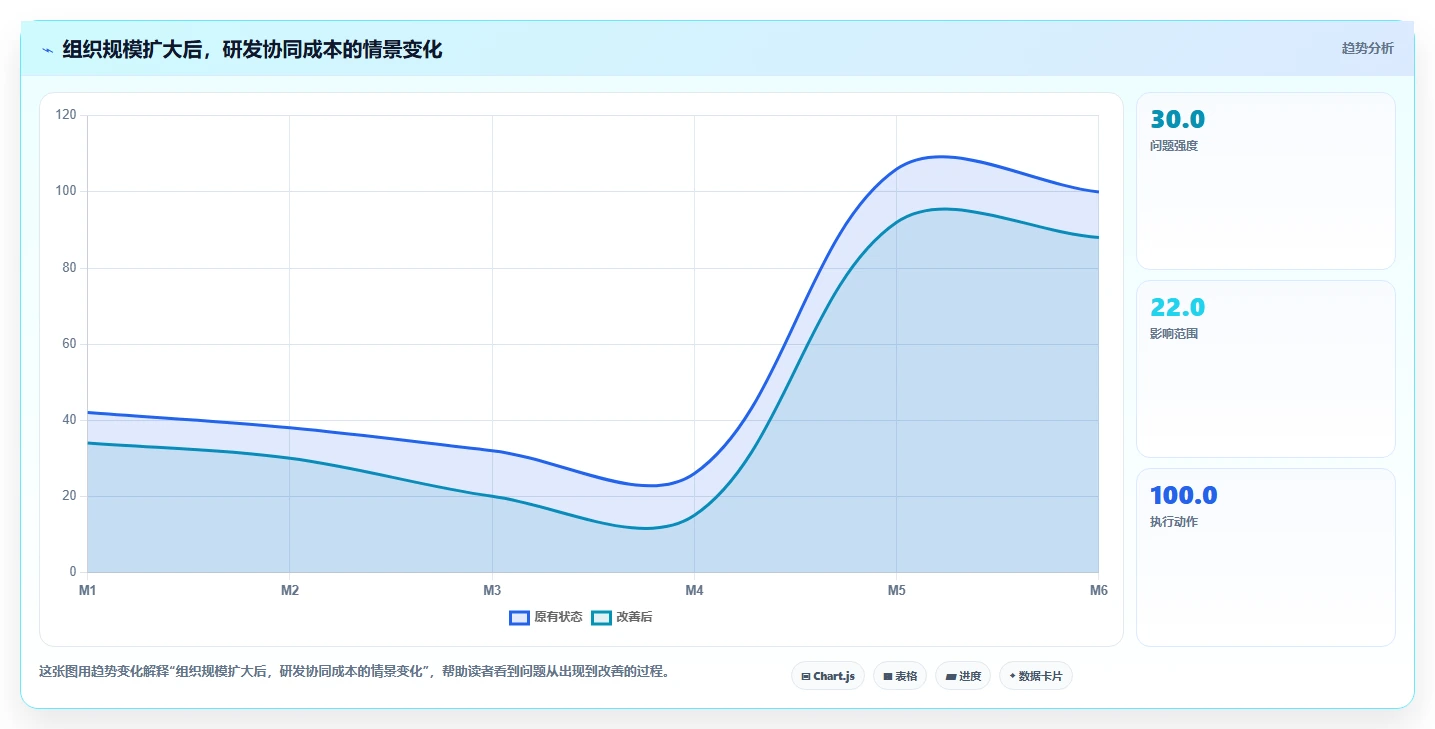The image size is (1435, 729).
Task: Click the M2 axis label
Action: point(290,591)
